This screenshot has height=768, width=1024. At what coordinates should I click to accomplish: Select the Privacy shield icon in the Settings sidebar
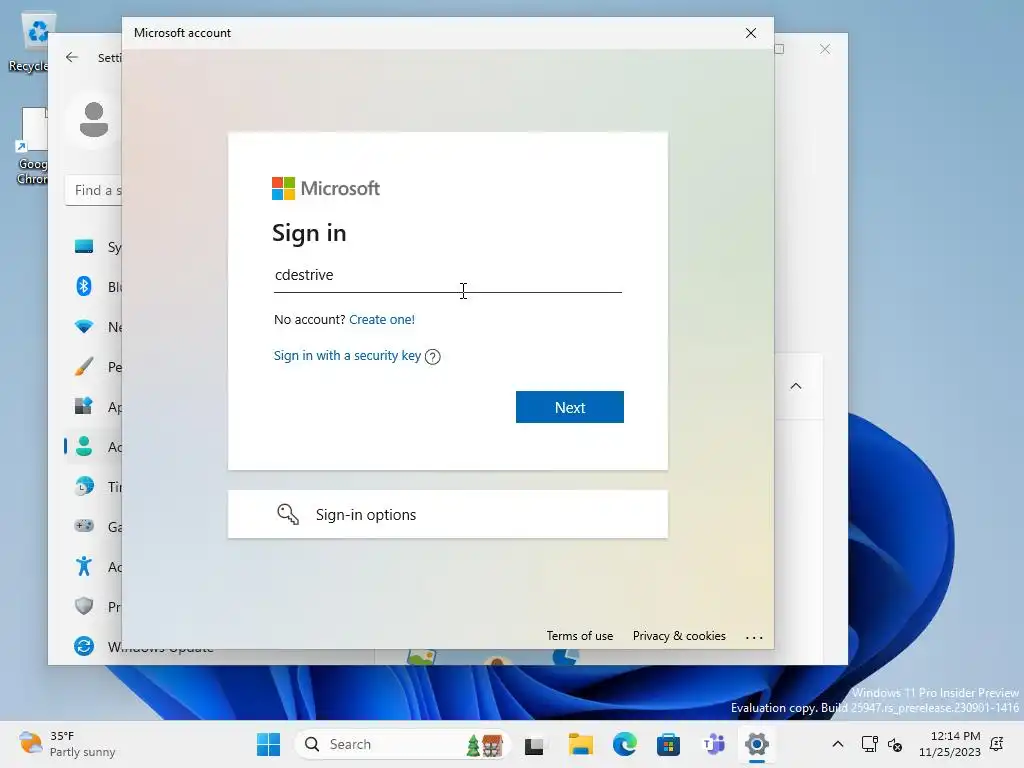[x=84, y=606]
